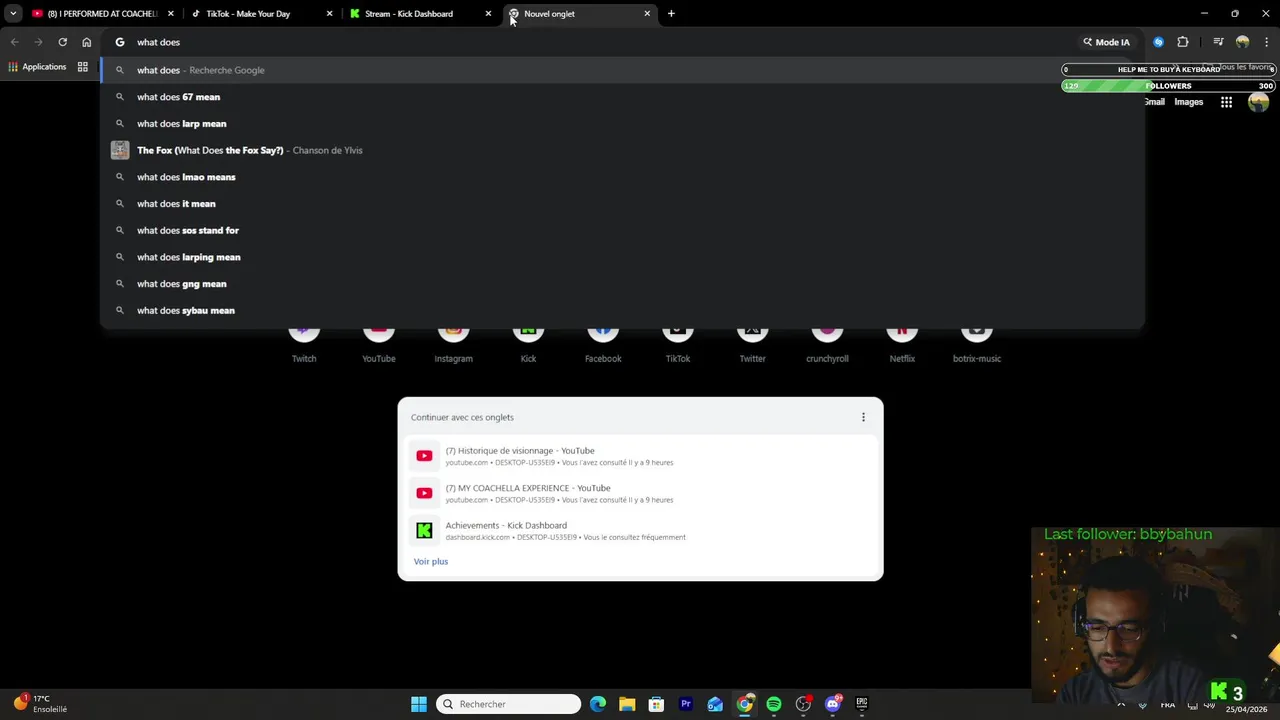Click The Fox song thumbnail image
This screenshot has width=1280, height=720.
tap(120, 150)
